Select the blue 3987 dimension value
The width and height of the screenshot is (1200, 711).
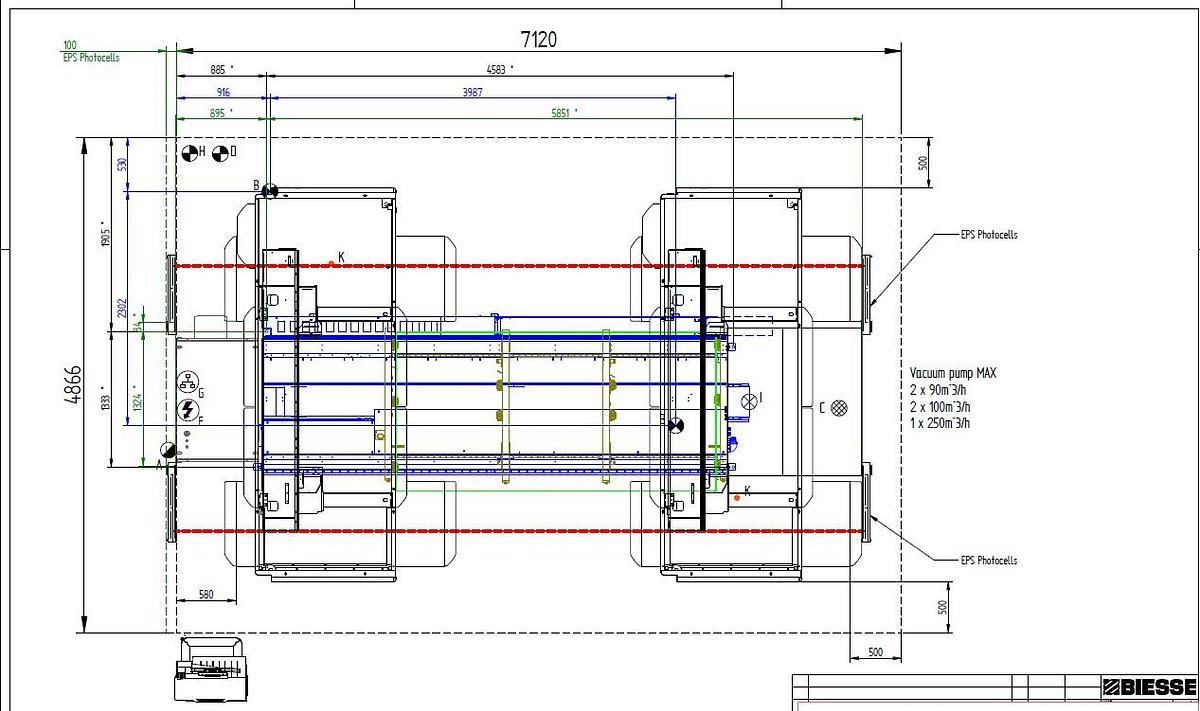point(472,92)
